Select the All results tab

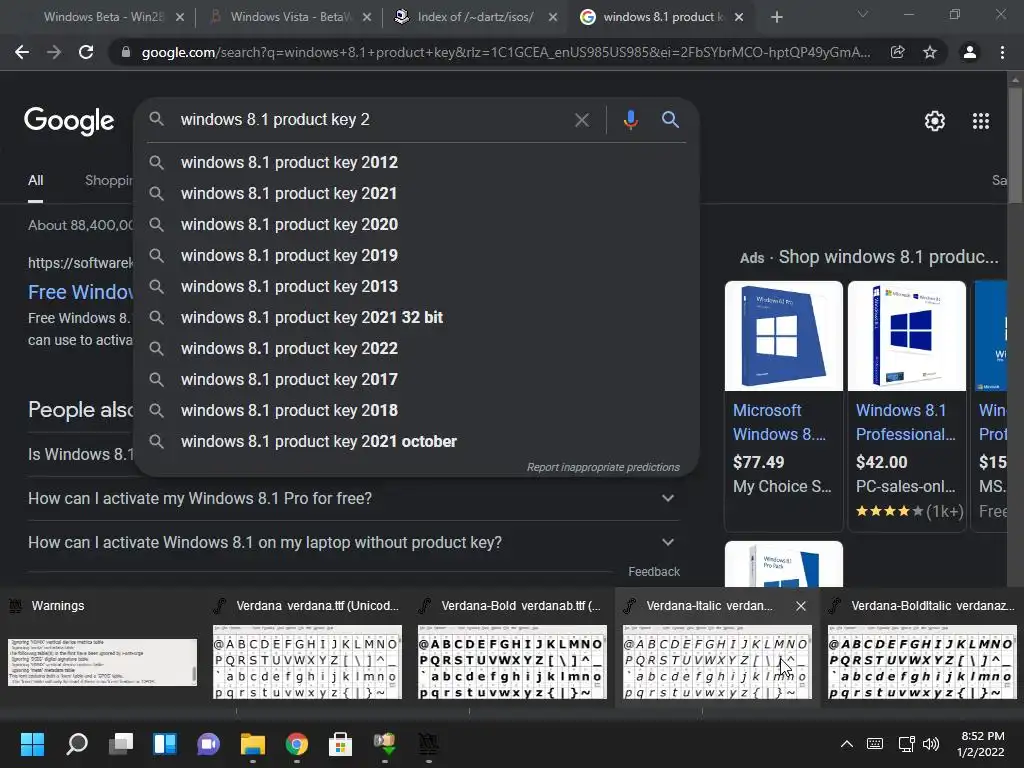tap(35, 180)
